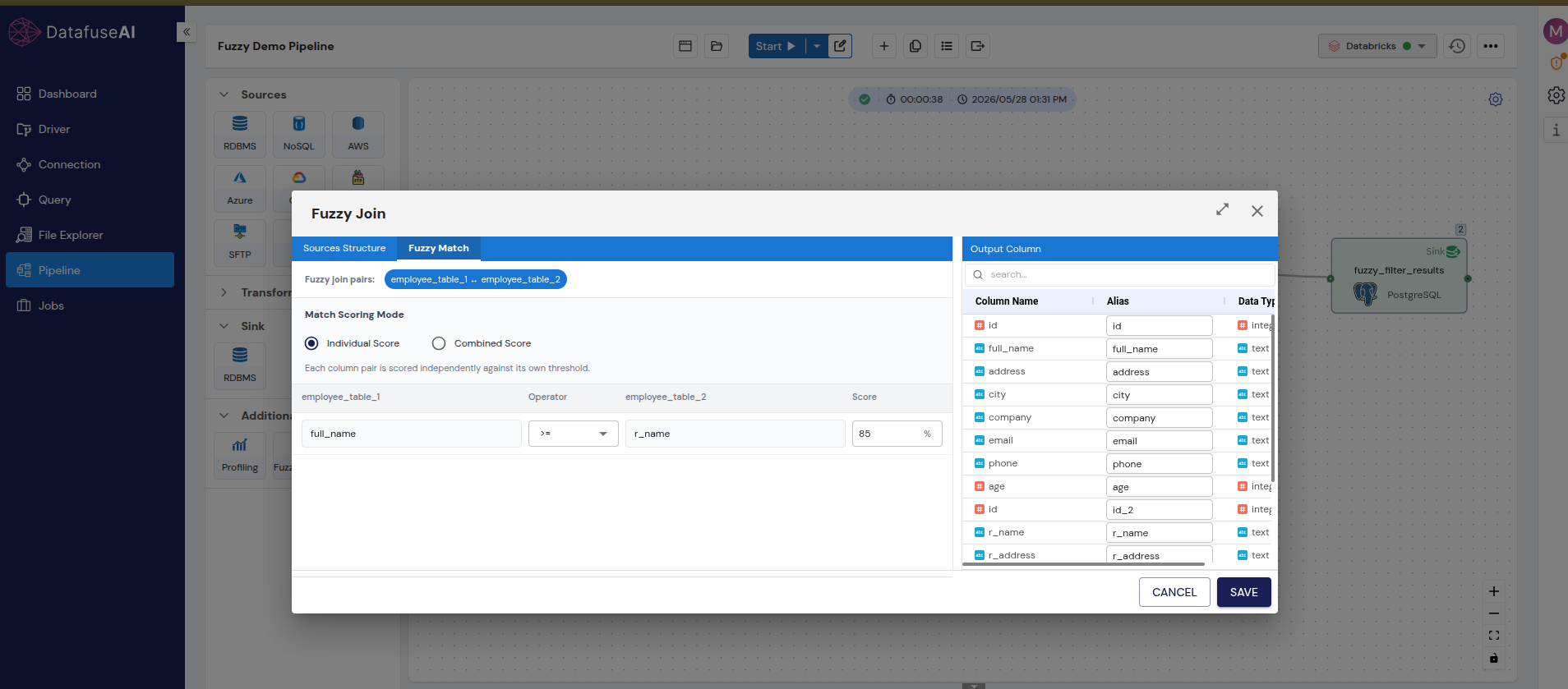Click the DatafuseAI logo
This screenshot has width=1568, height=689.
(71, 32)
